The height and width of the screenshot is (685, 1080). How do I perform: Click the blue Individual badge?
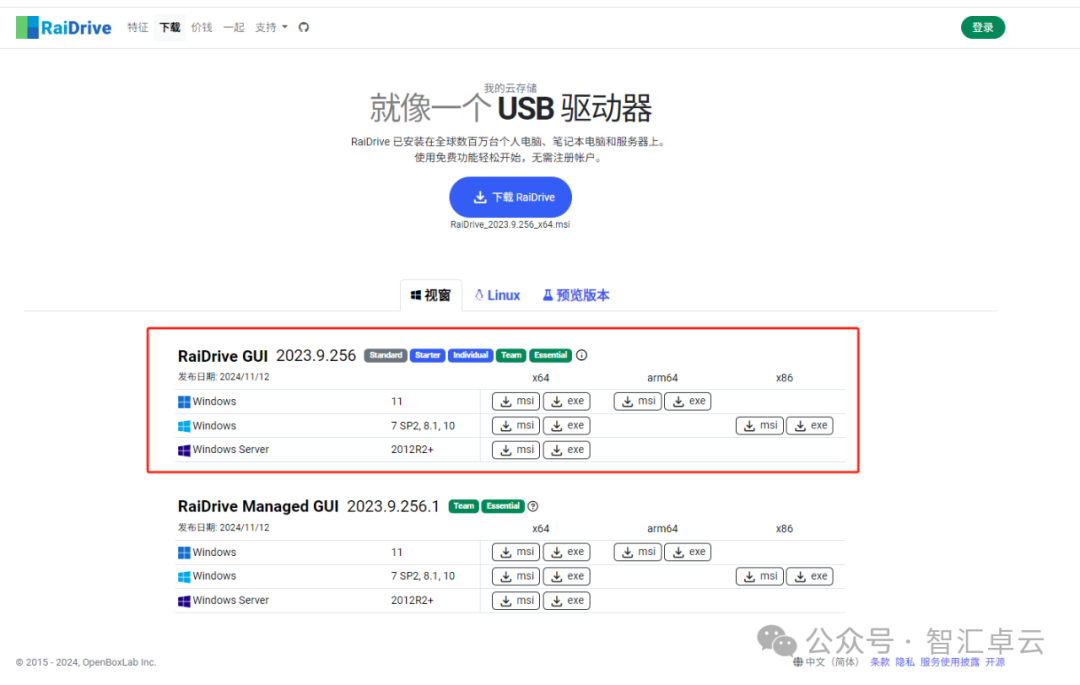(x=470, y=355)
